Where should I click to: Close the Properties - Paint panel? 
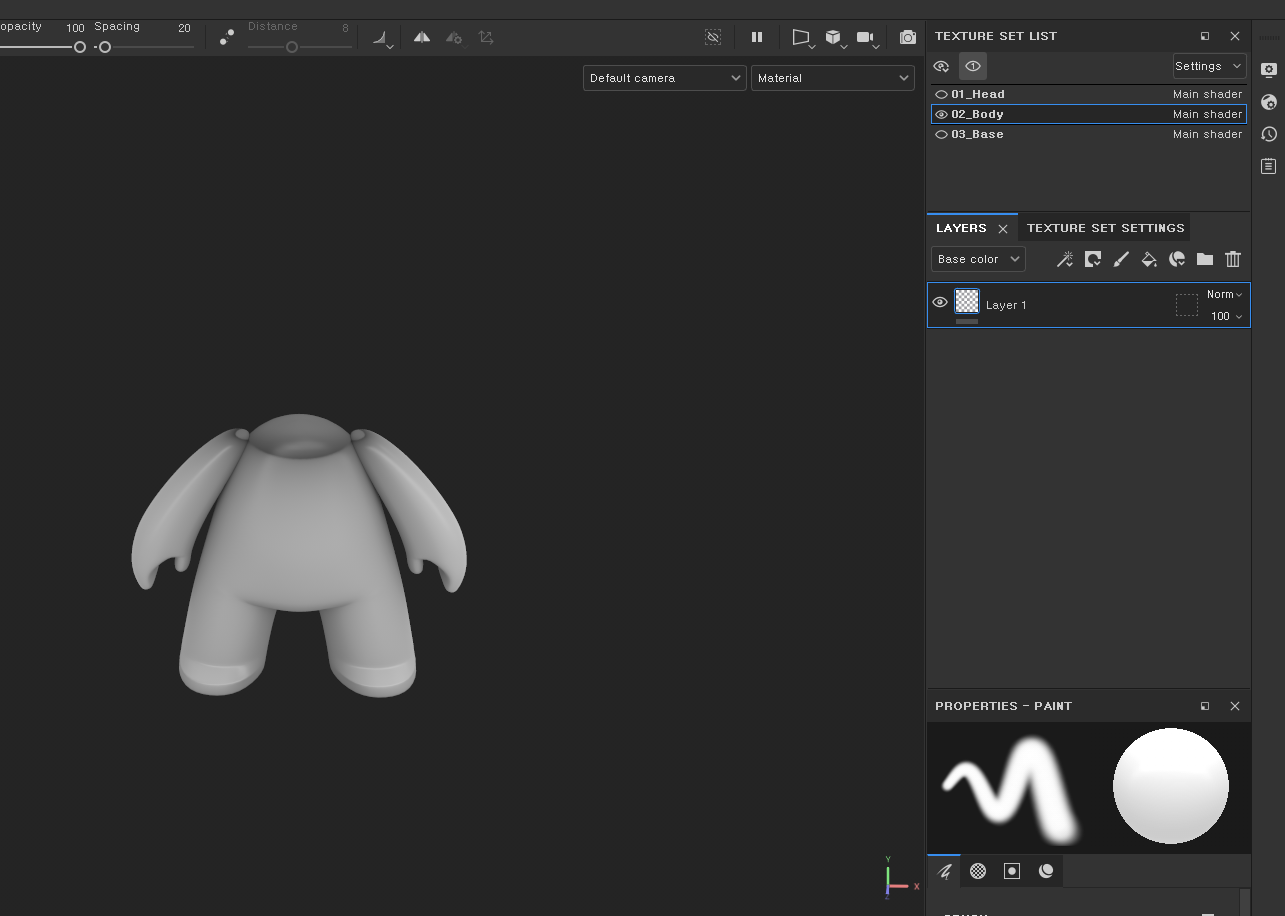pos(1235,706)
